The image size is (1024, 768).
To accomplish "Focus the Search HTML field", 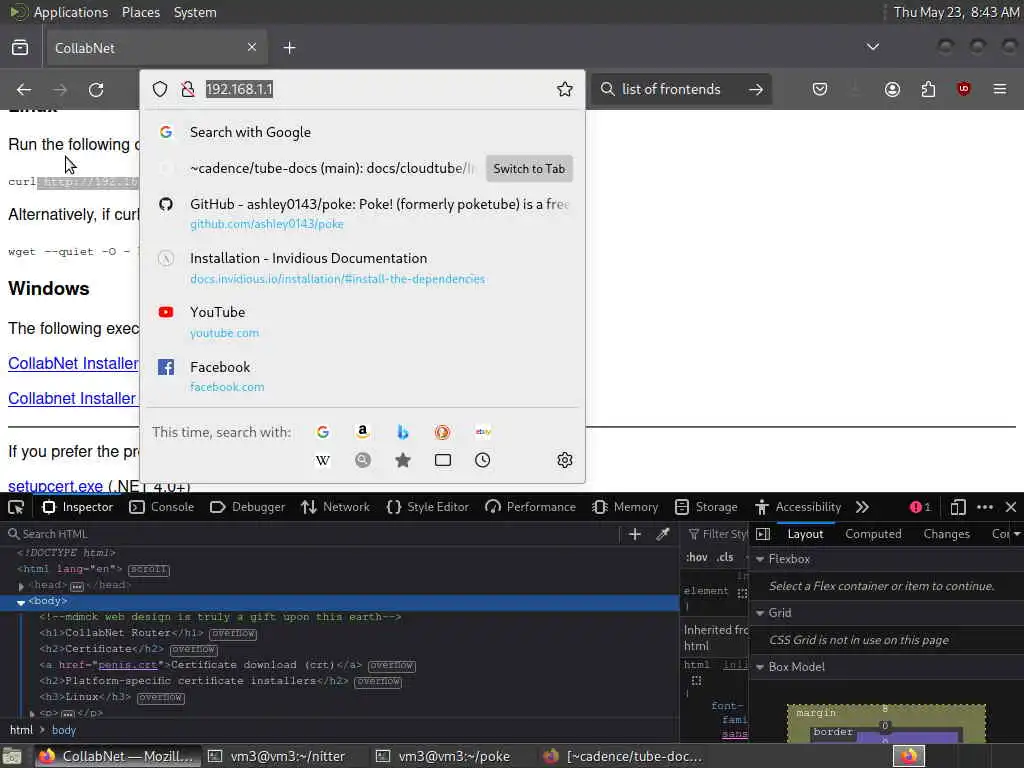I will pyautogui.click(x=313, y=534).
